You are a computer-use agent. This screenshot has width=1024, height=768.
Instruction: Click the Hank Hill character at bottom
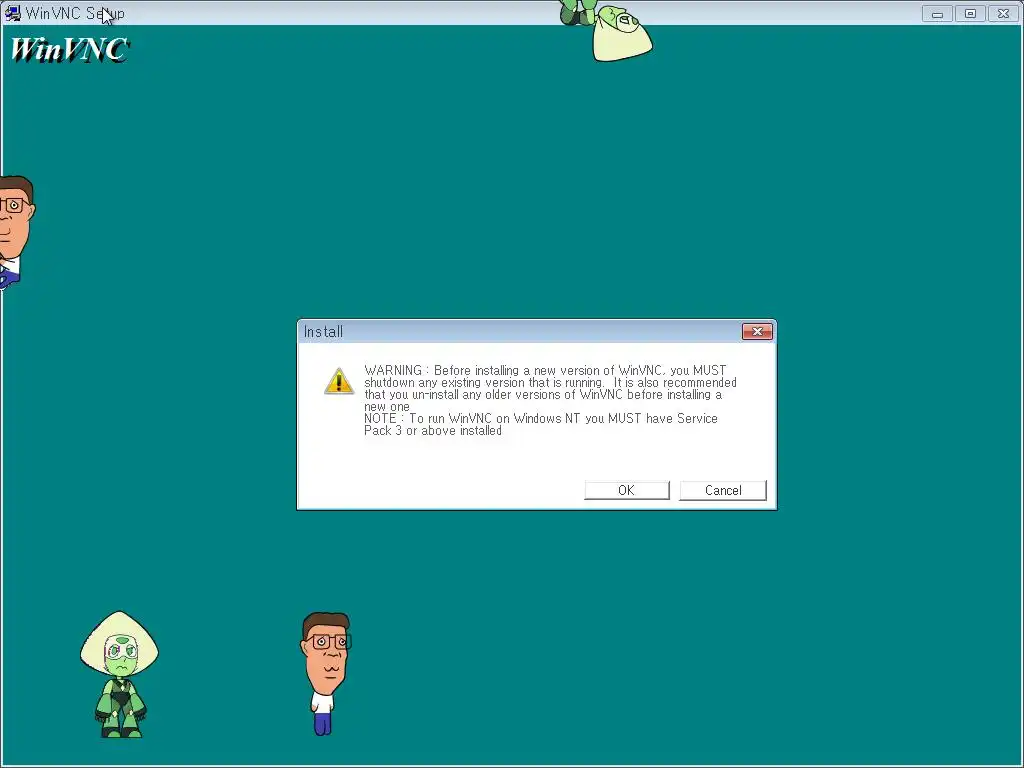pos(325,673)
